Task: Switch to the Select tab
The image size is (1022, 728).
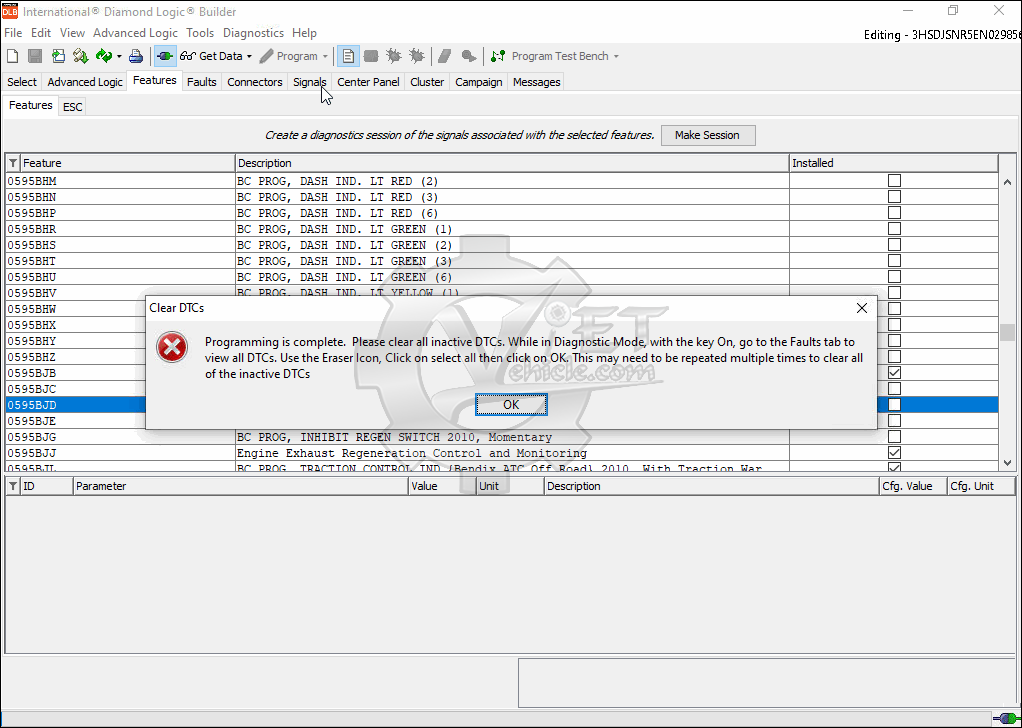Action: 22,82
